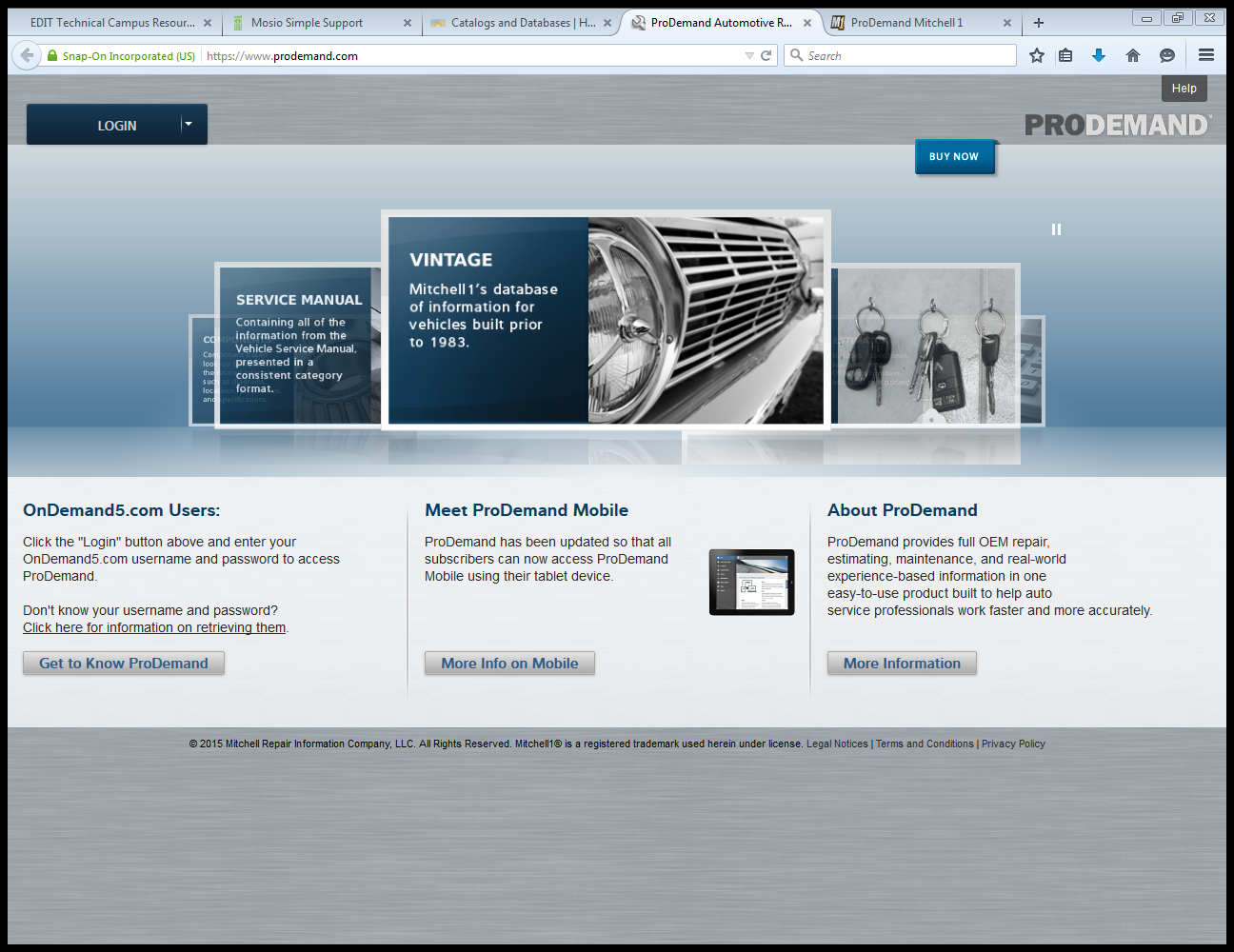Pause the image carousel slideshow

1056,228
